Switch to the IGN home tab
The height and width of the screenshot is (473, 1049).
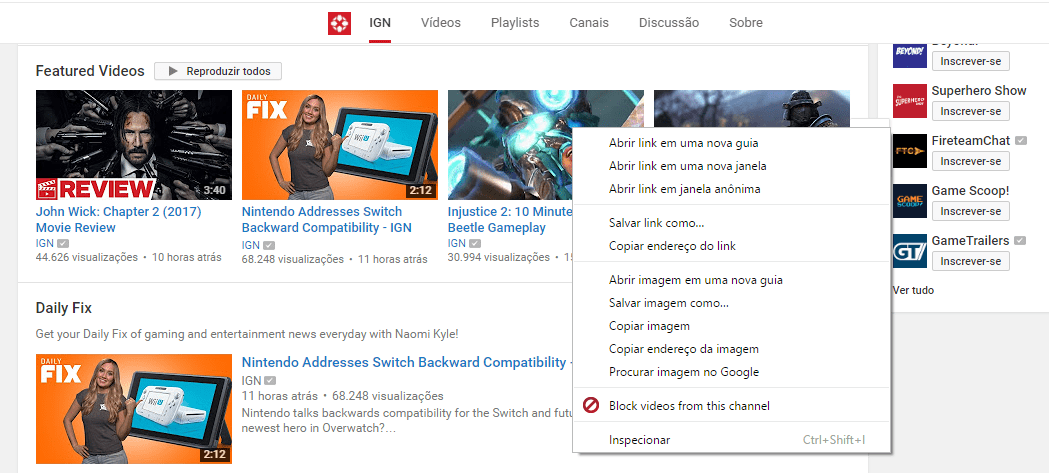380,23
